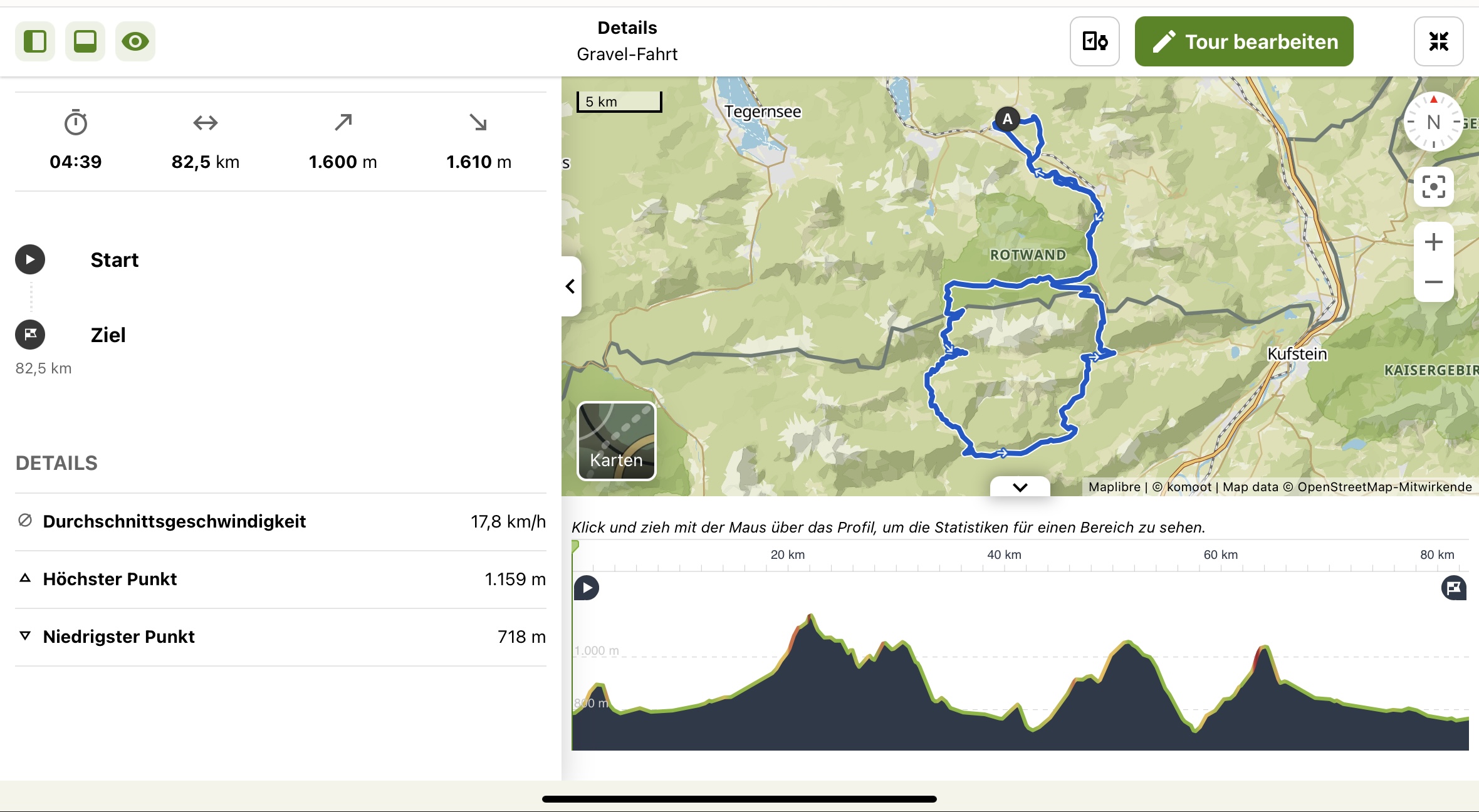Open the OpenStreetMap-Mitwirkende attribution link

coord(1384,487)
